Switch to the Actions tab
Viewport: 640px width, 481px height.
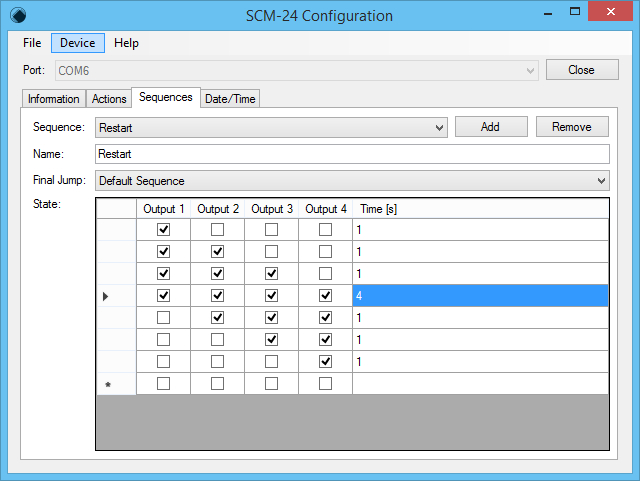[x=109, y=99]
